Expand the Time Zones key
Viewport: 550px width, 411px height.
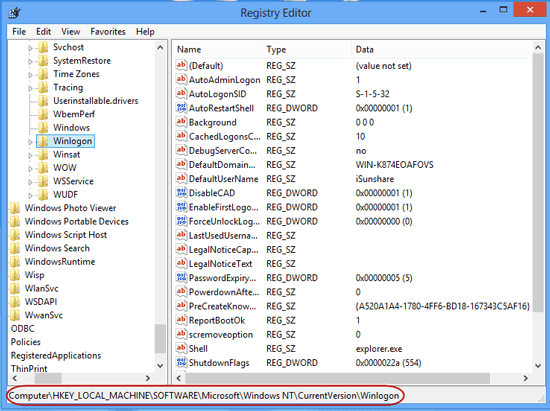tap(30, 75)
